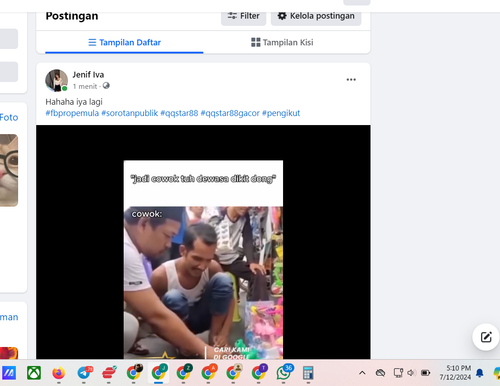Open Chrome window with tan person avatar

(x=233, y=373)
